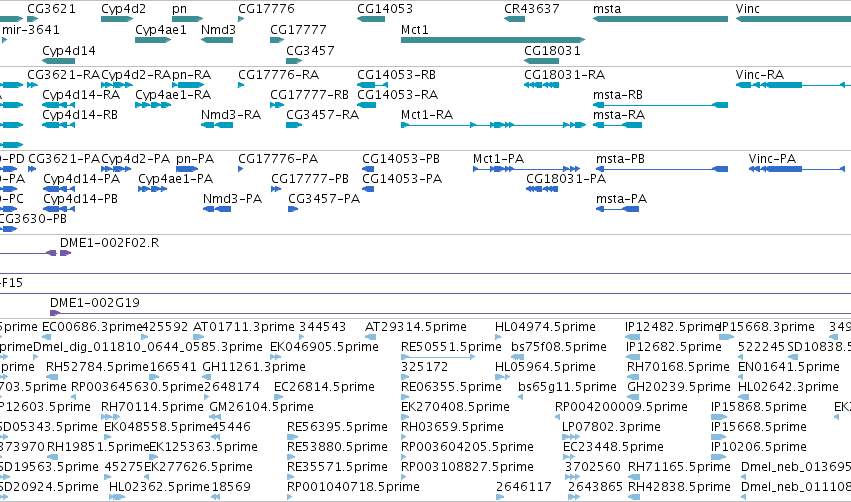
Task: Click the msta-RB transcript label
Action: [x=618, y=95]
